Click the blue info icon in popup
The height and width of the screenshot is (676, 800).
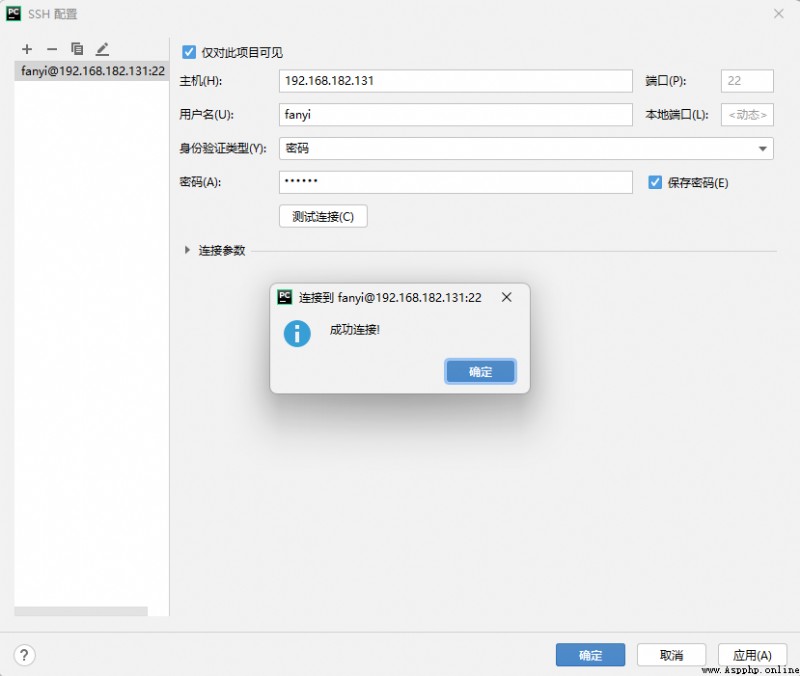297,334
